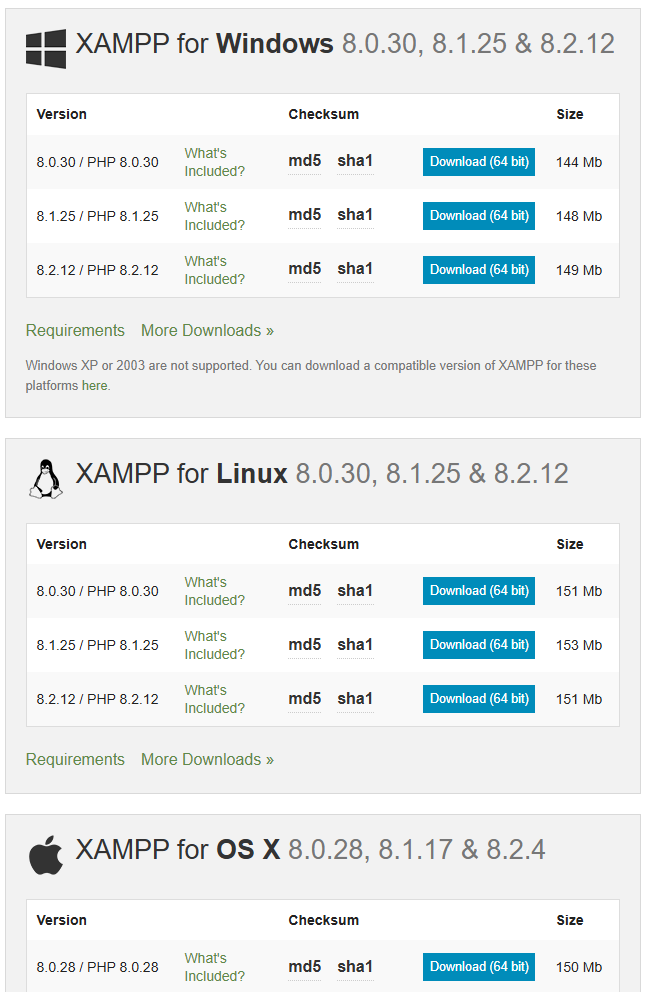Viewport: 653px width, 992px height.
Task: Download Windows XAMPP 8.1.25 64 bit
Action: point(478,216)
